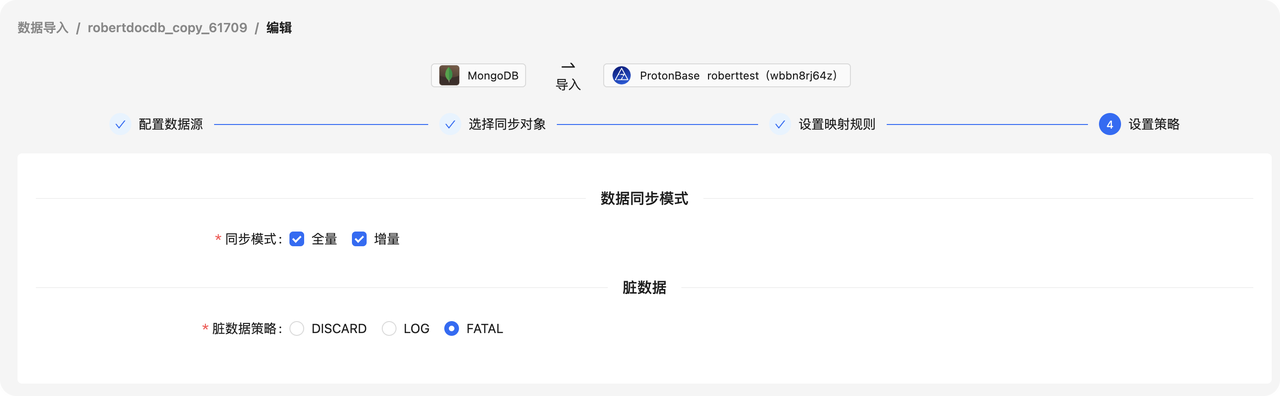Click the MongoDB leaf logo icon
The width and height of the screenshot is (1280, 396).
(449, 75)
